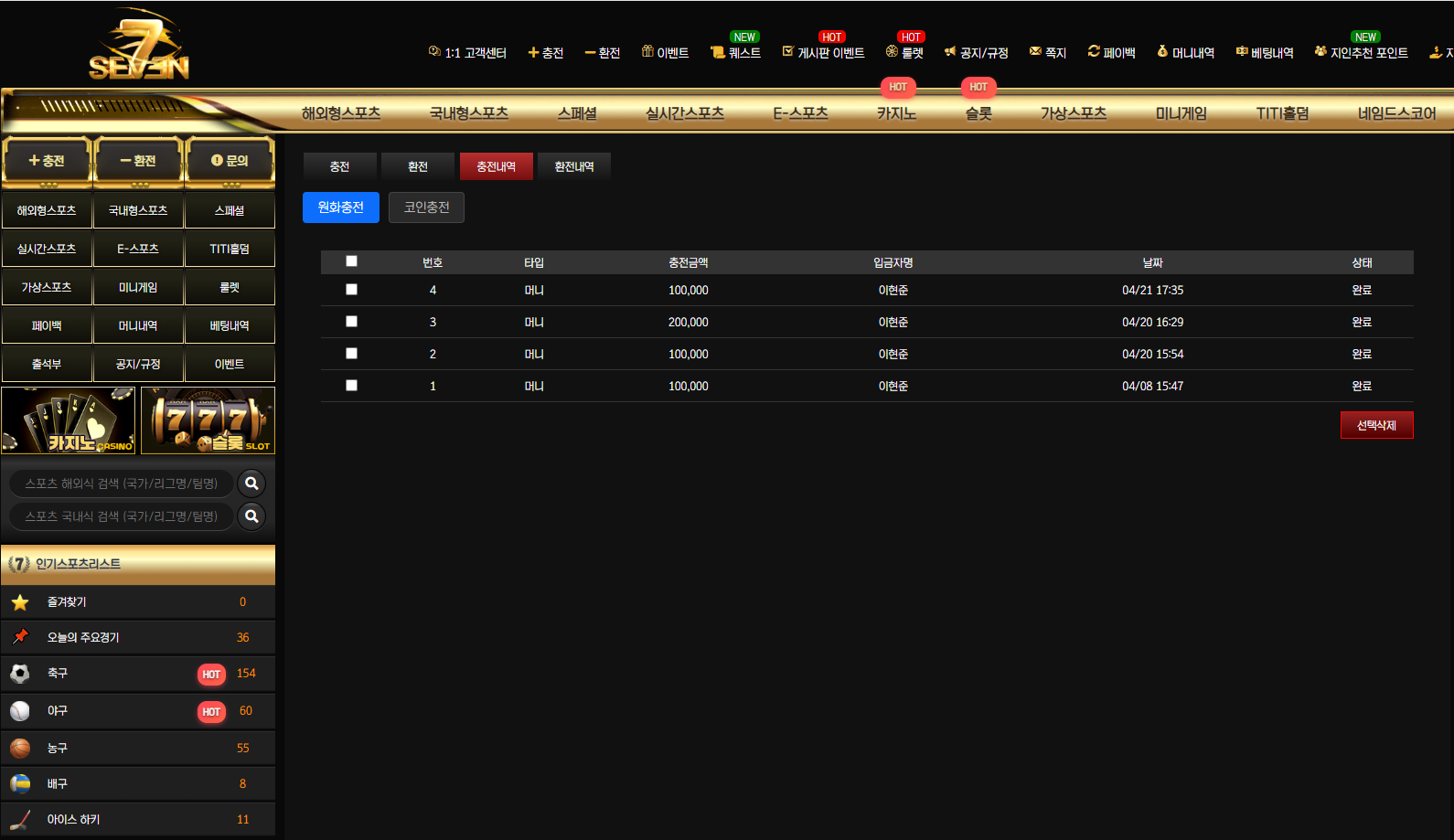Switch to the 환전내역 tab

tap(574, 166)
